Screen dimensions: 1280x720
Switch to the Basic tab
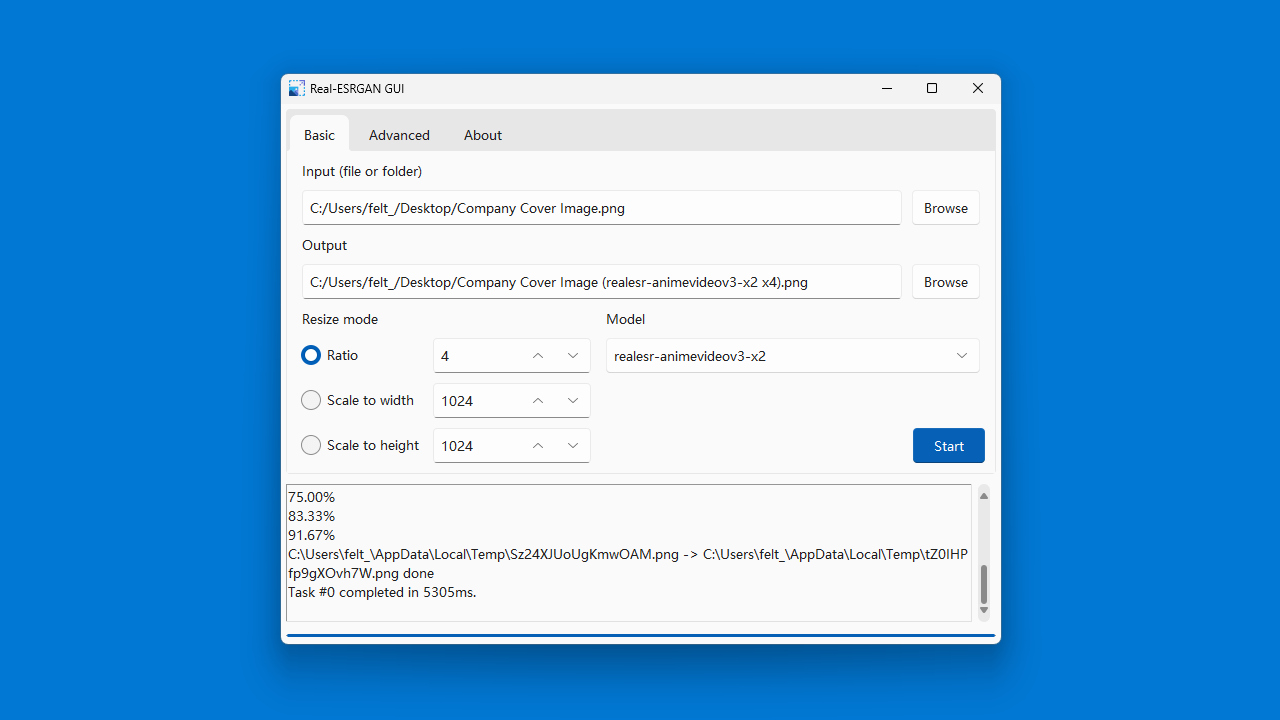(320, 135)
